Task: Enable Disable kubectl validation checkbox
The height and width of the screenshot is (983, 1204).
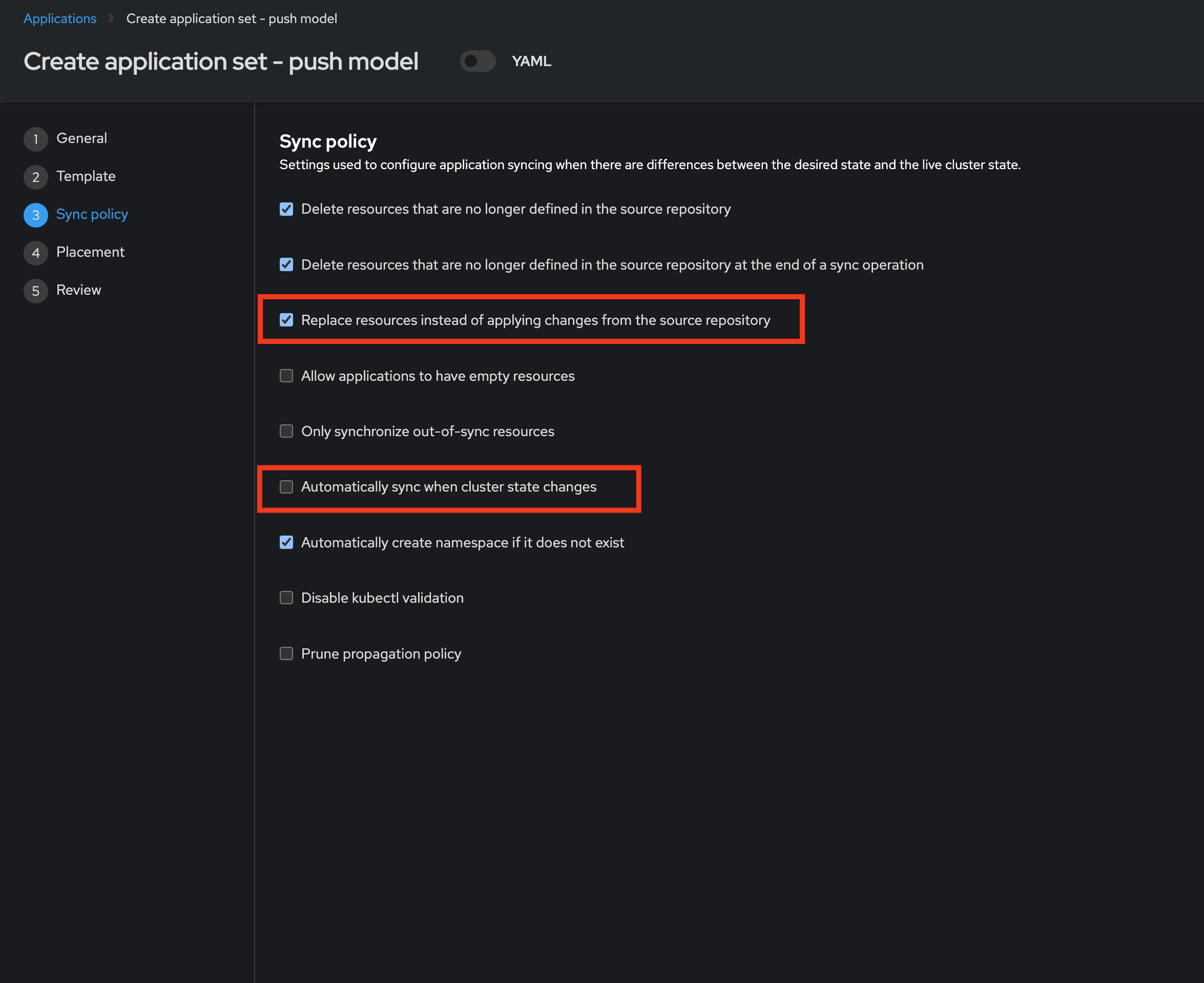Action: (286, 598)
